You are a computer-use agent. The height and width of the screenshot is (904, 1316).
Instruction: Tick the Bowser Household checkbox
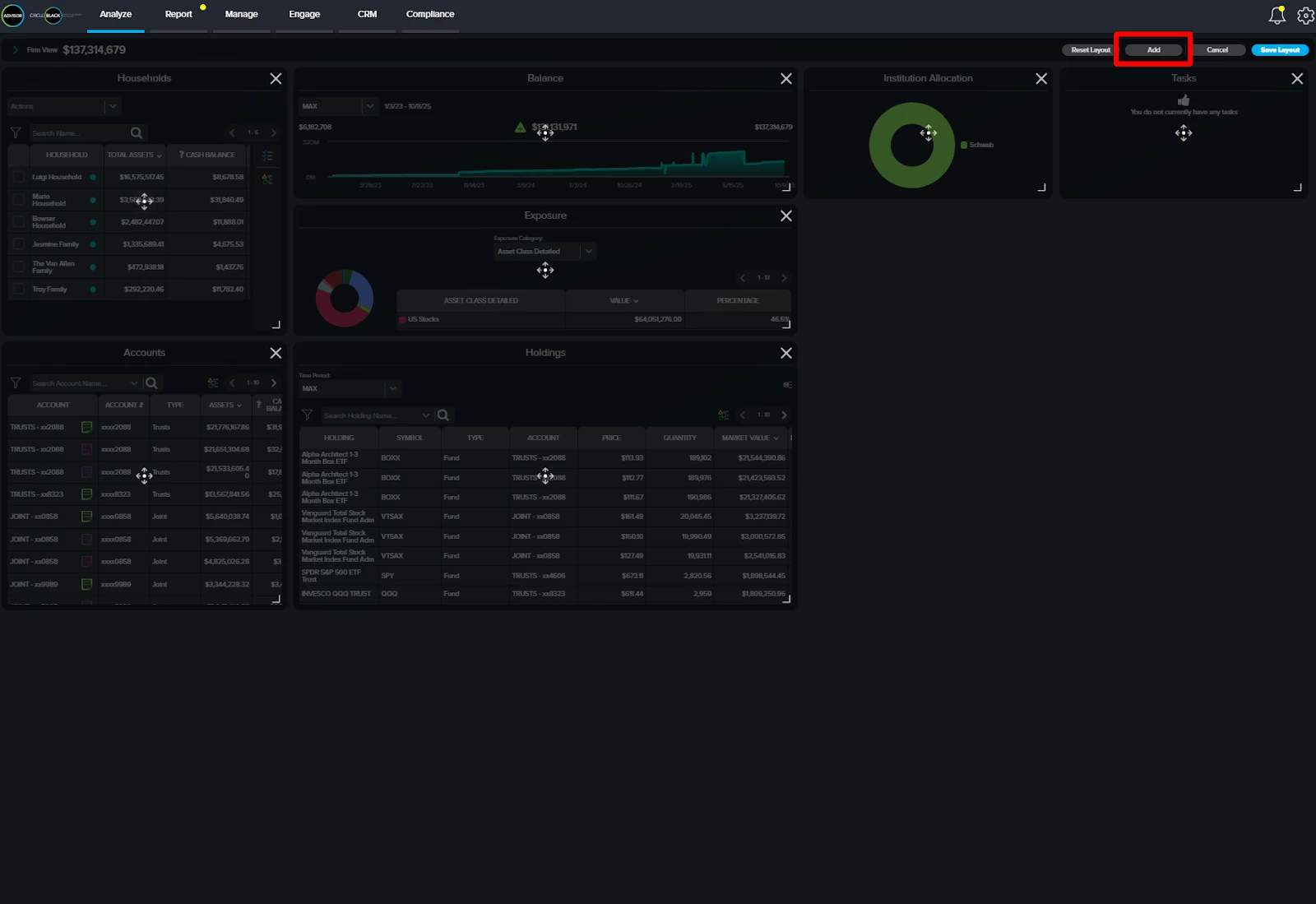pos(18,222)
